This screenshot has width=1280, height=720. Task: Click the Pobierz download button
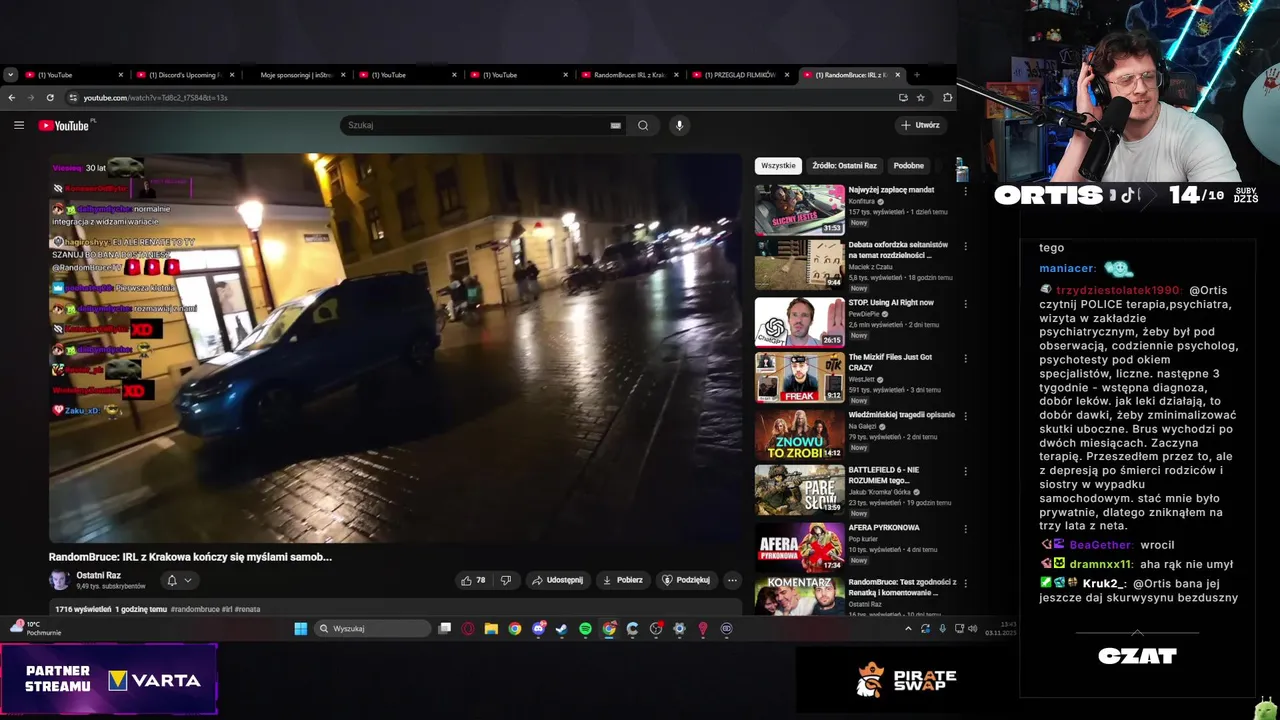[622, 580]
